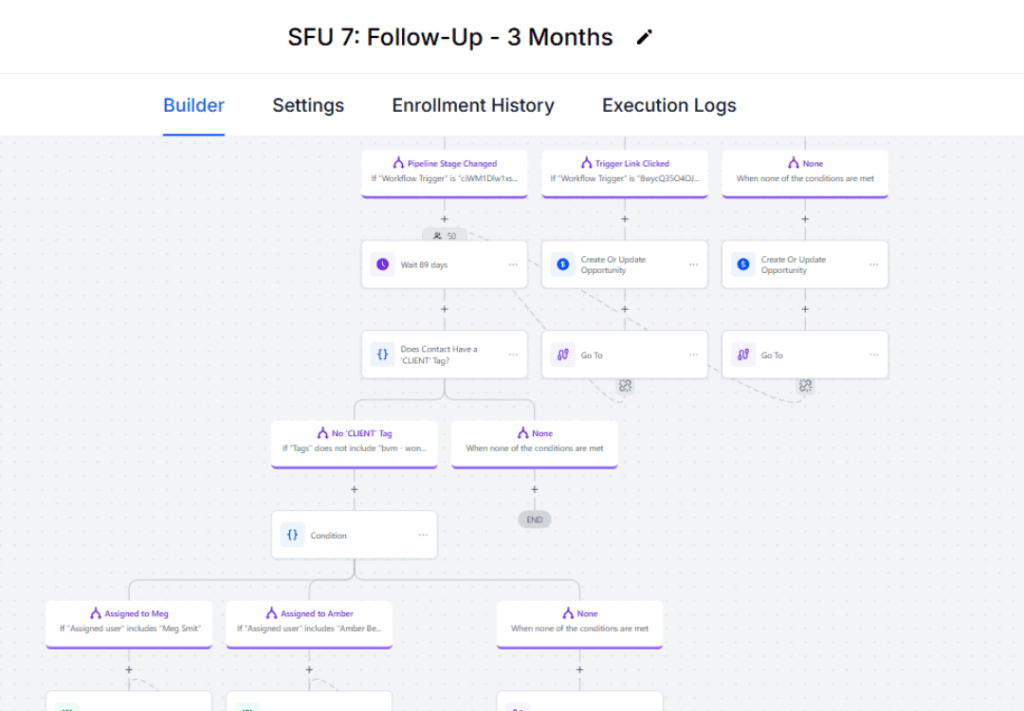Select the No 'CLIENT' Tag branch node
The height and width of the screenshot is (711, 1024).
tap(354, 442)
